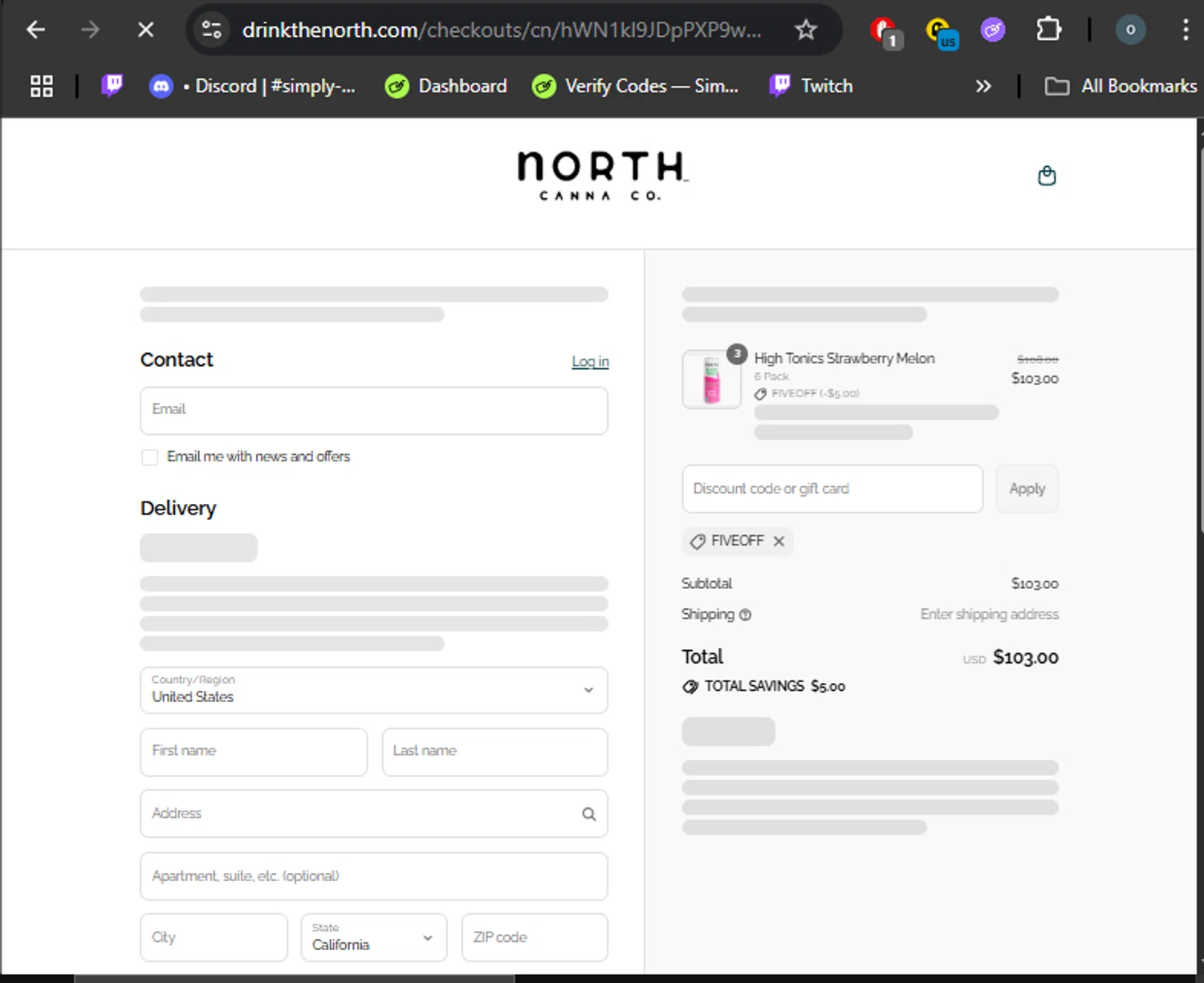Click the North Canna Co. logo
1204x983 pixels.
click(x=602, y=176)
